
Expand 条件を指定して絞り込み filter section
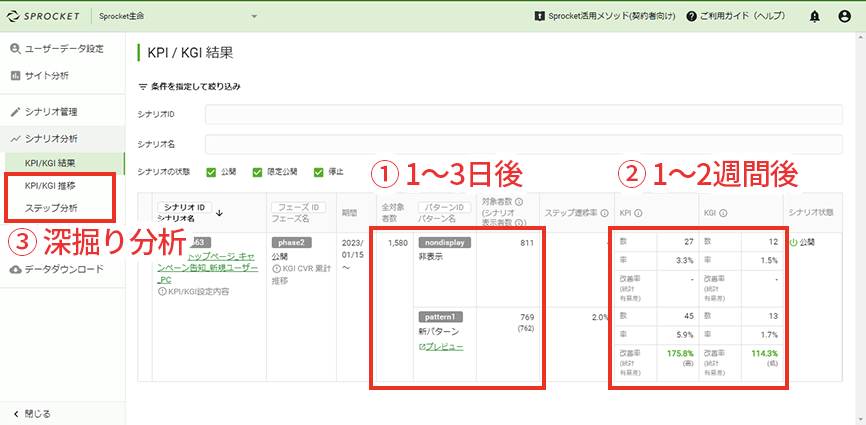click(x=189, y=87)
